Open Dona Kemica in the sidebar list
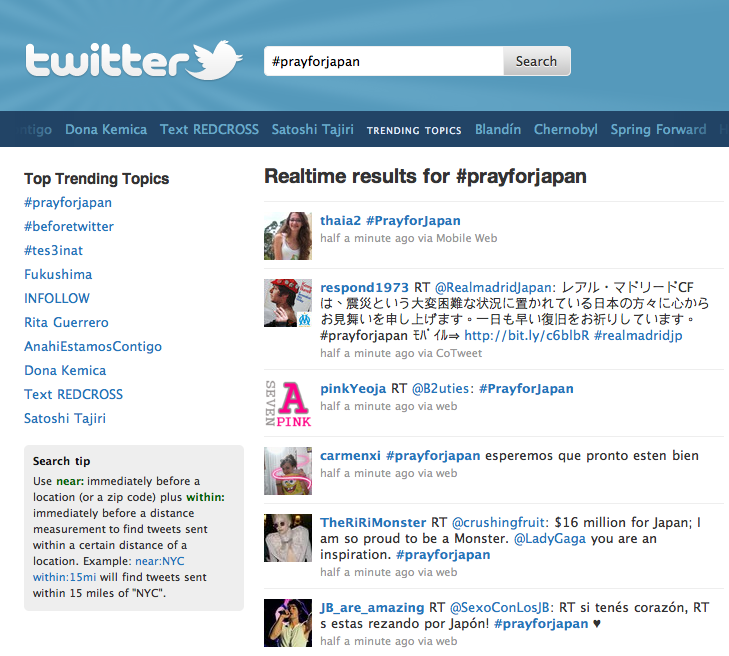 tap(65, 371)
